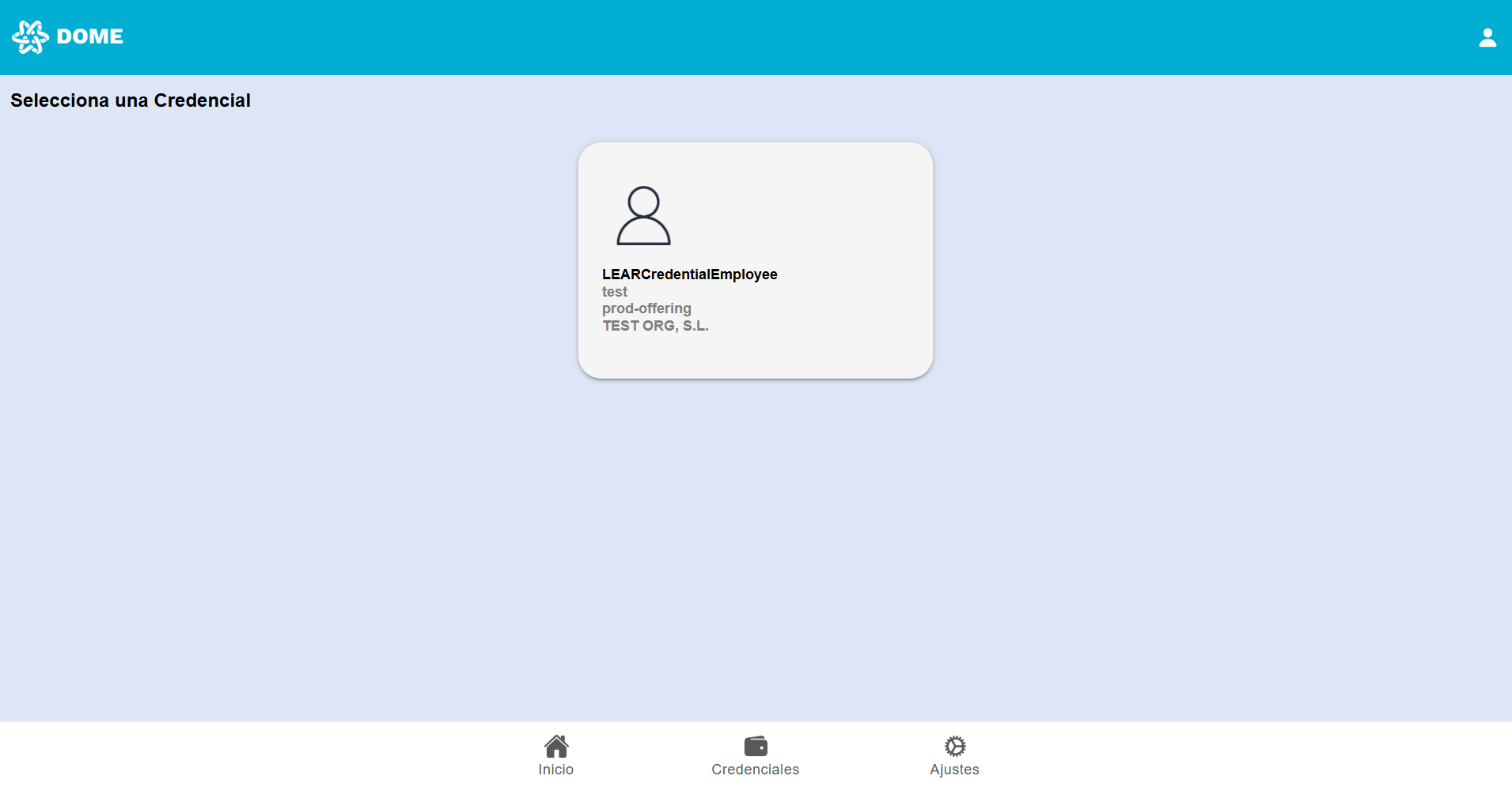Go to the Inicio tab label
This screenshot has height=787, width=1512.
coord(556,770)
